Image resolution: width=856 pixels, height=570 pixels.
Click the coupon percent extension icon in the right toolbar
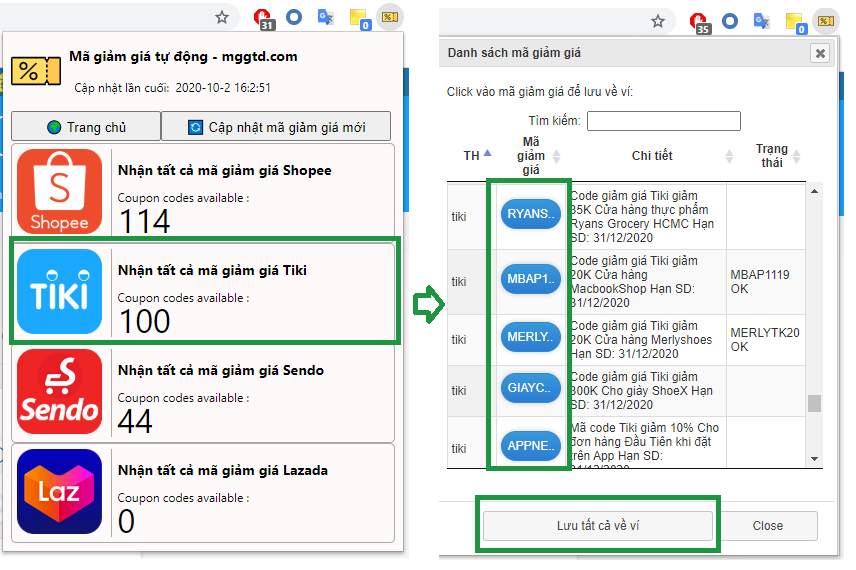tap(826, 21)
